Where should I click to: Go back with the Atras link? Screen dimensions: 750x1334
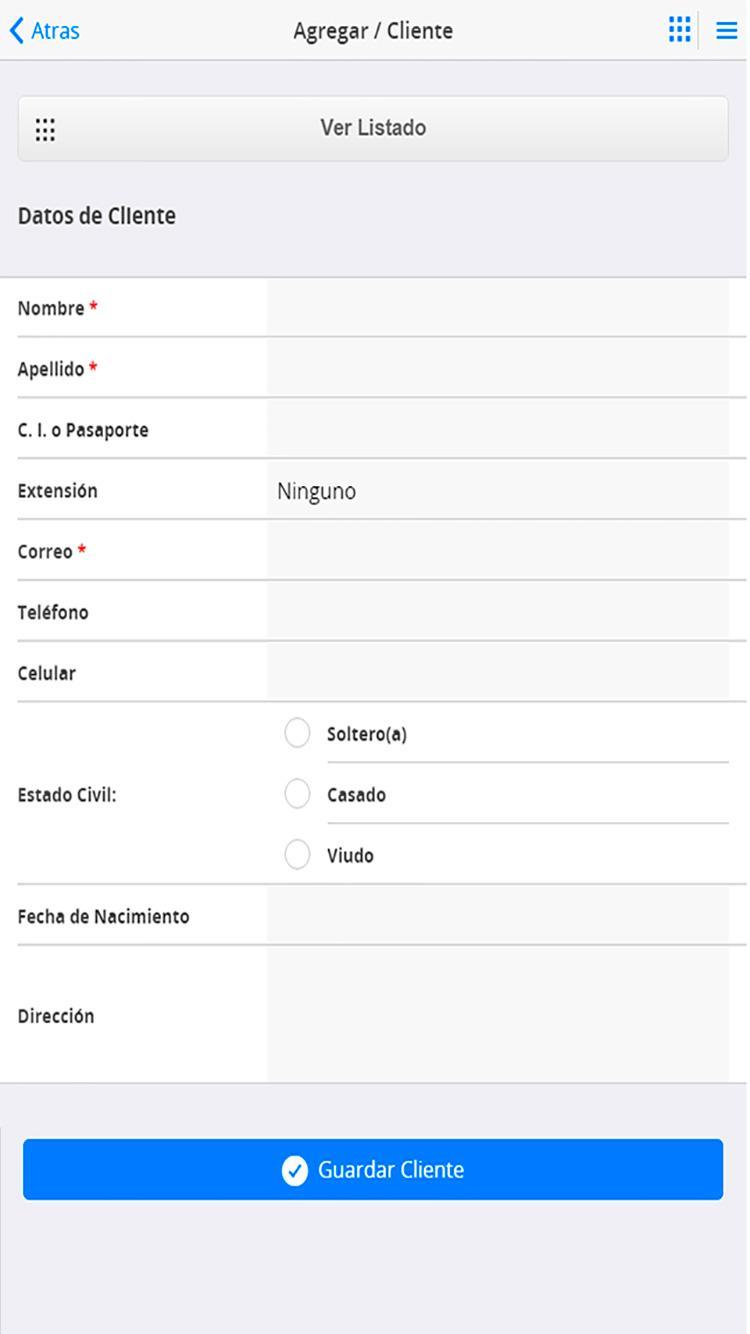click(45, 31)
